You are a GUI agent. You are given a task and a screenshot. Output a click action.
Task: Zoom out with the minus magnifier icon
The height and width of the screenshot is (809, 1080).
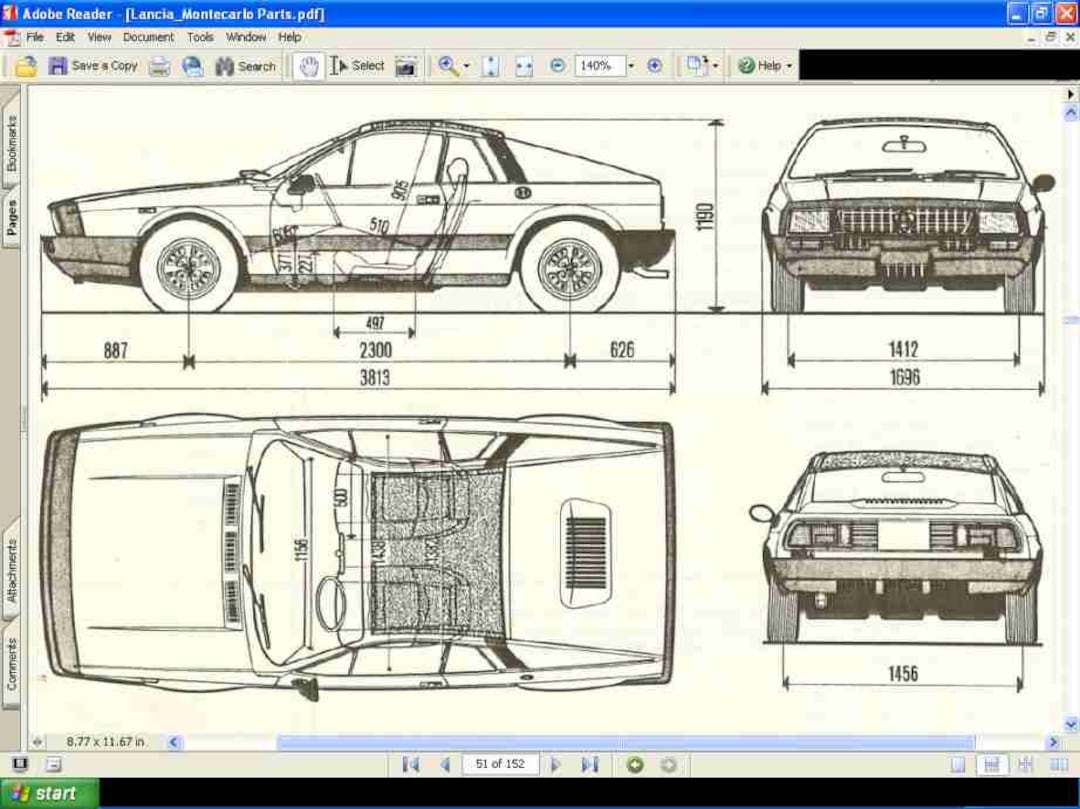point(557,66)
